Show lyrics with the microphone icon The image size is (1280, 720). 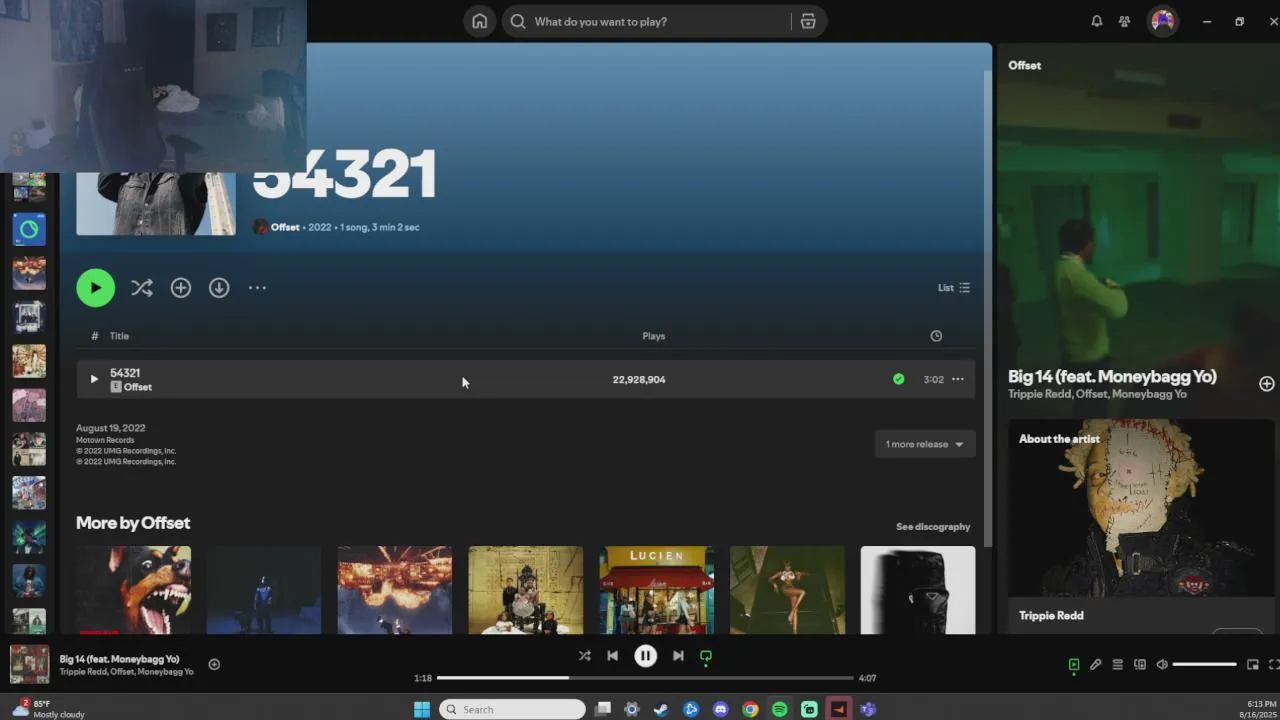click(1096, 665)
